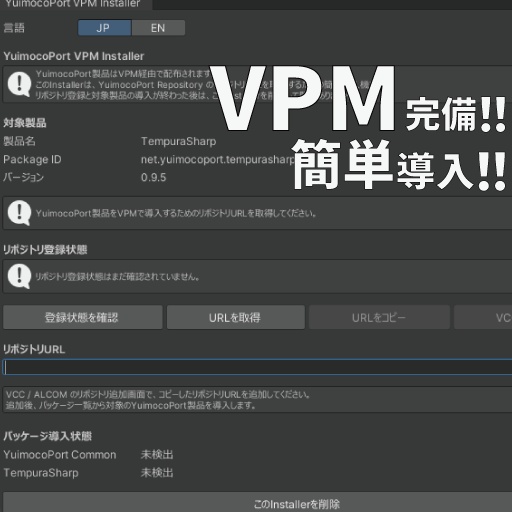Screen dimensions: 512x512
Task: Click the VCC / ALCOM instruction text
Action: coord(158,400)
